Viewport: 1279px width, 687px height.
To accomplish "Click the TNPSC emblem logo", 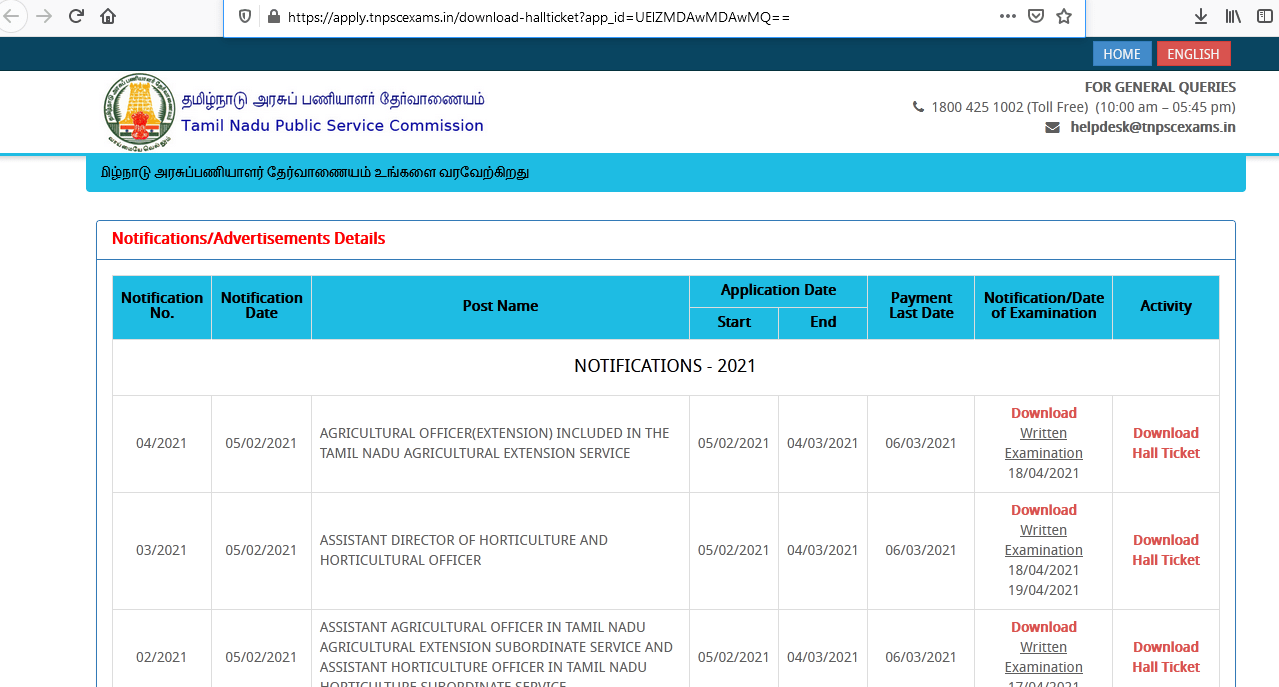I will (138, 111).
